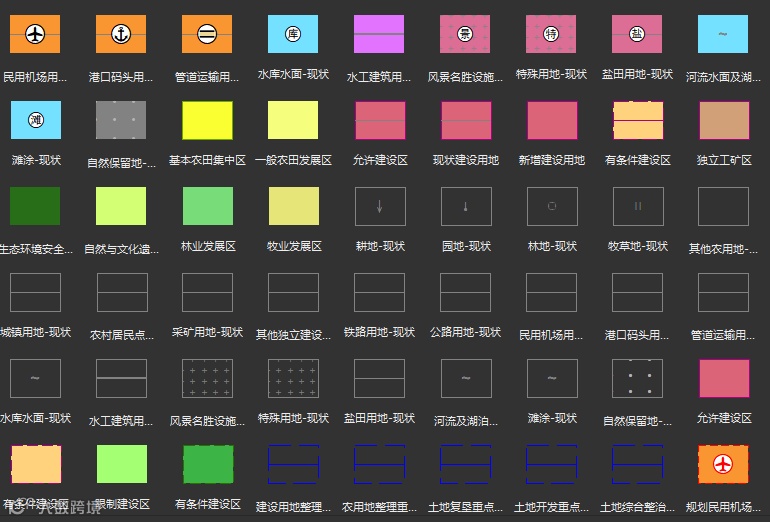Select the 其他独立建设 outline symbol
The image size is (770, 522).
293,293
